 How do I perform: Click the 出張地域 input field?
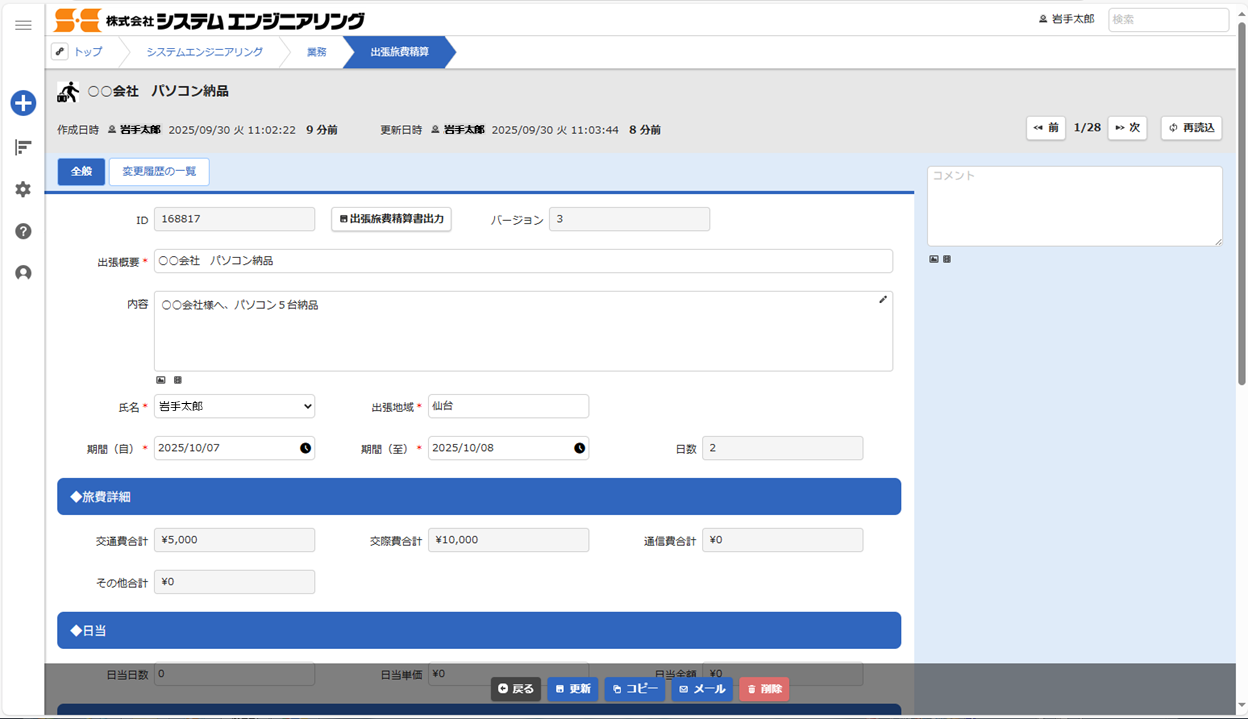(x=508, y=406)
